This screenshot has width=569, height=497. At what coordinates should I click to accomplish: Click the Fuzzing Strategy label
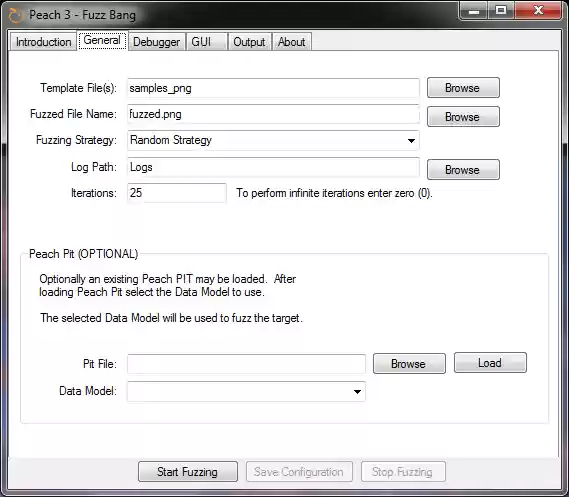76,140
